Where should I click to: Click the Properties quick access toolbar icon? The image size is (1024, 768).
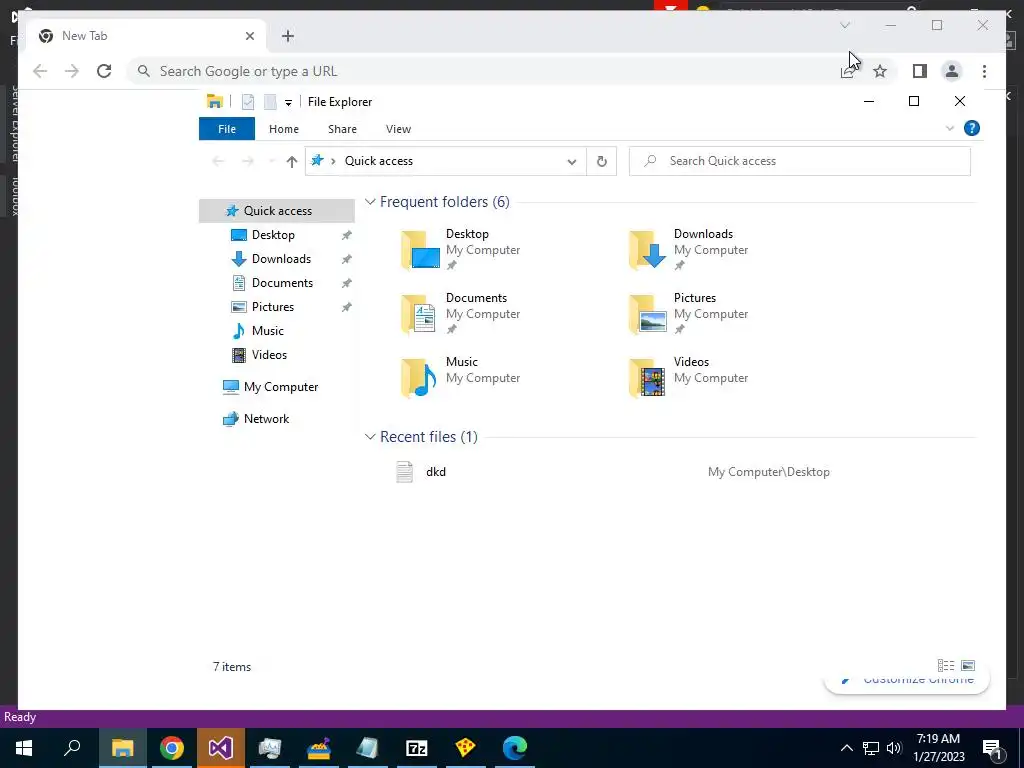(248, 102)
